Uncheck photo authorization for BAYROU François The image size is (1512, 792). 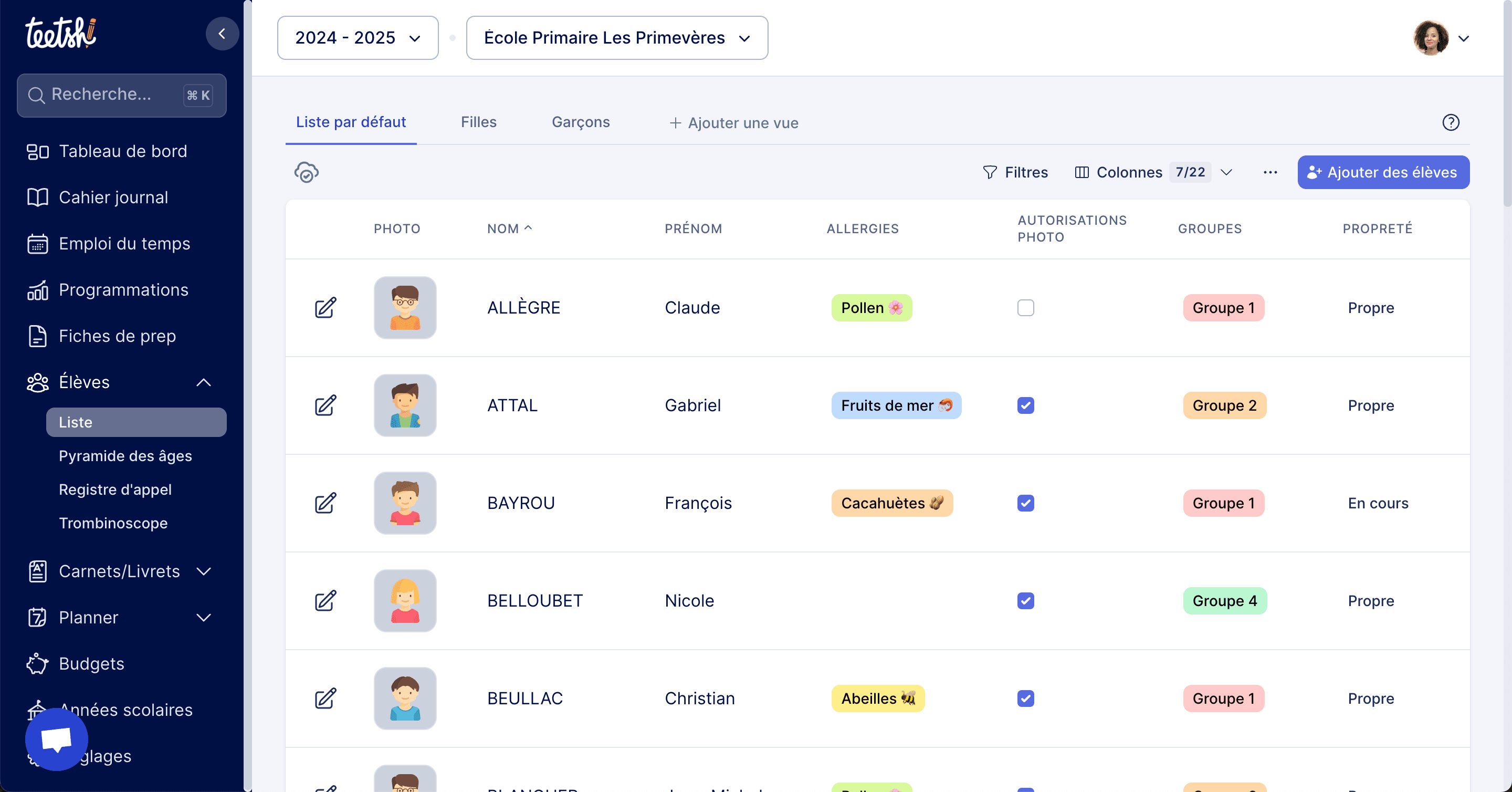click(1025, 503)
